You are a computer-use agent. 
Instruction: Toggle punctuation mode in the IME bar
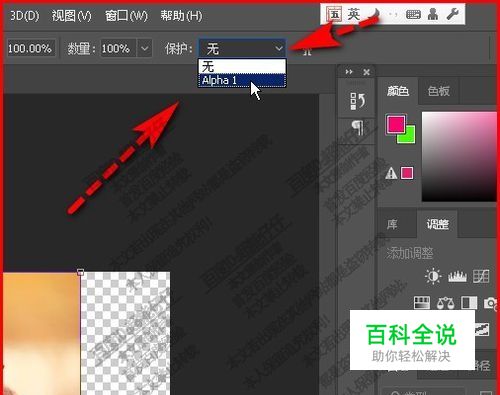[x=394, y=15]
